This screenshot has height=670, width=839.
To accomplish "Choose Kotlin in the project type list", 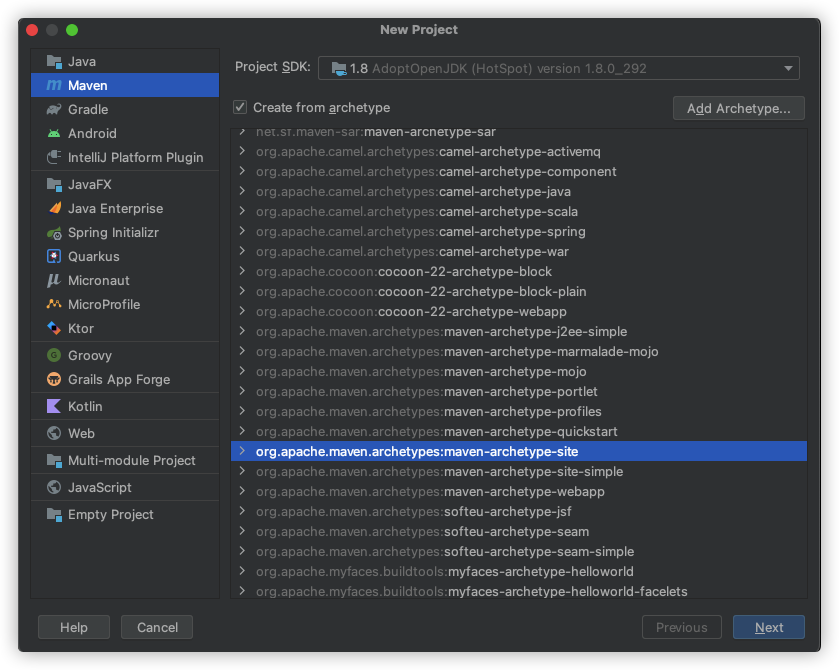I will [x=125, y=406].
